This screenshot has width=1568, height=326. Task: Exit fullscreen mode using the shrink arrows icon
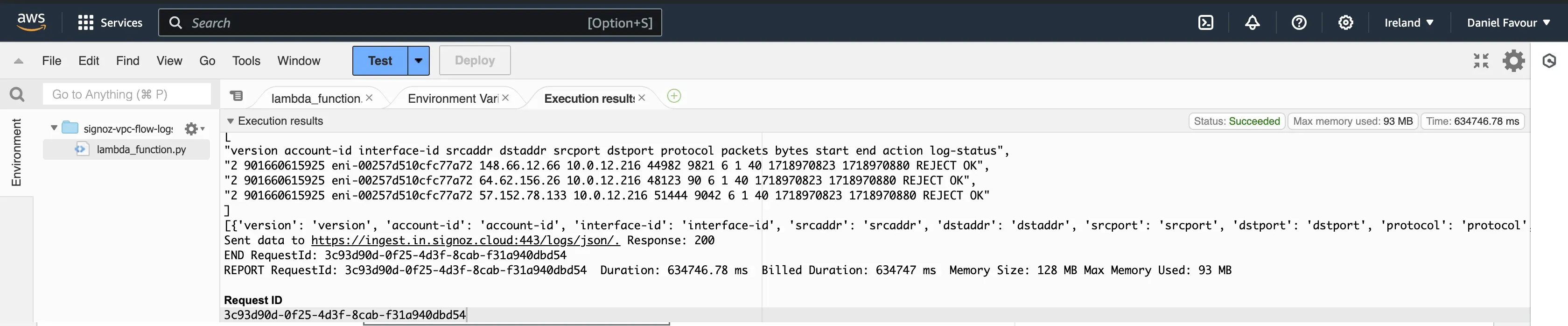[x=1481, y=60]
